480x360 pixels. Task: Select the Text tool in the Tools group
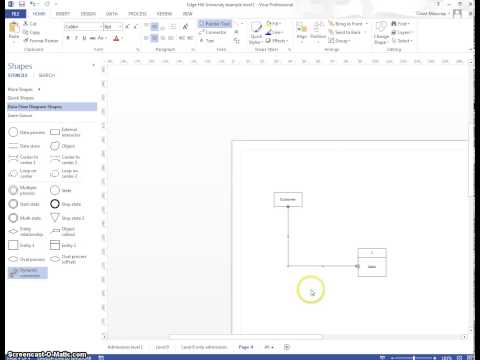tap(207, 41)
